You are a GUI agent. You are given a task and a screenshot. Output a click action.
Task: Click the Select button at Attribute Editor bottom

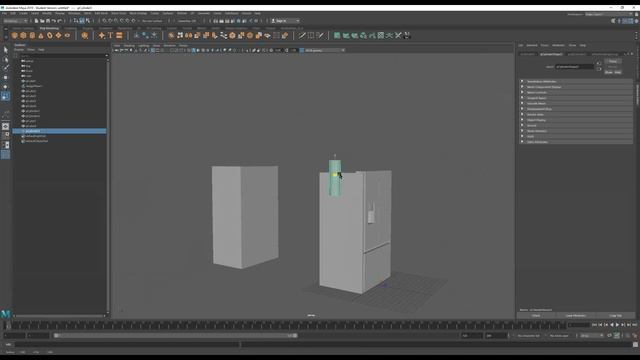tap(536, 316)
